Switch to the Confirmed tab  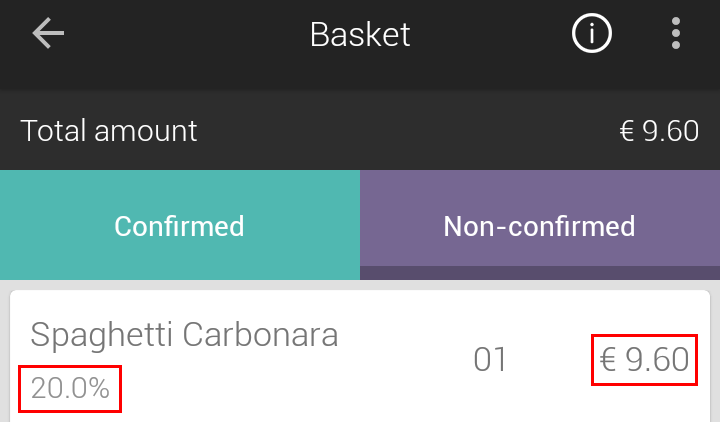click(180, 225)
